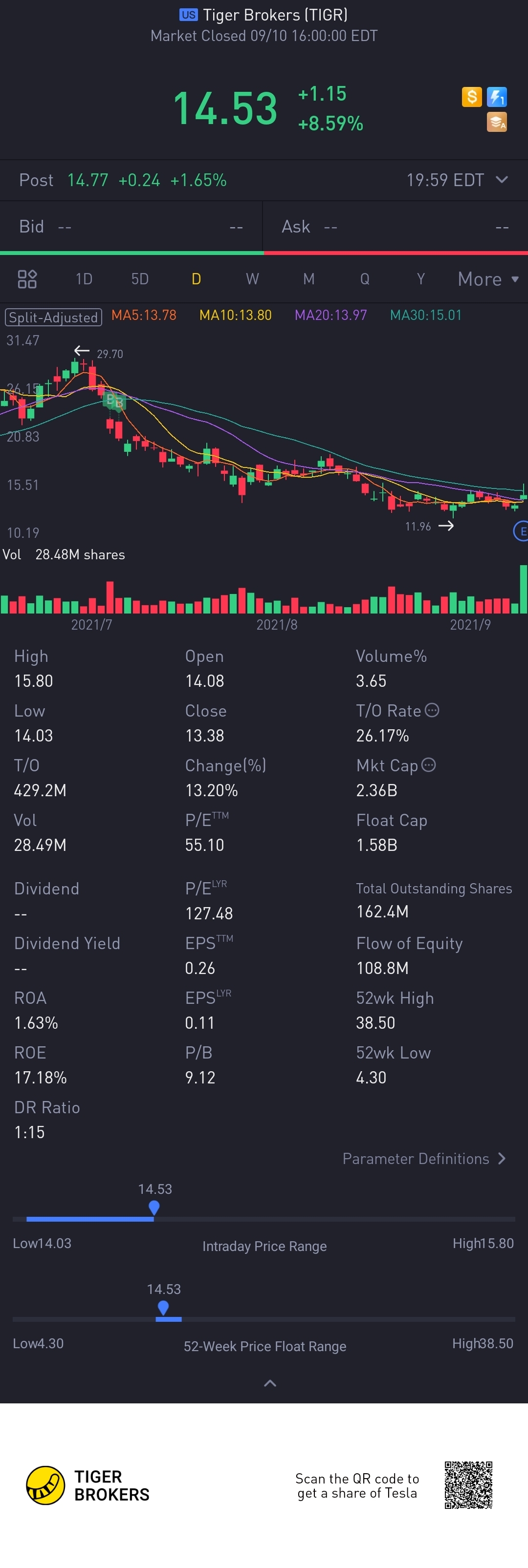Tap the Float Cap value 1.58B

[x=377, y=845]
